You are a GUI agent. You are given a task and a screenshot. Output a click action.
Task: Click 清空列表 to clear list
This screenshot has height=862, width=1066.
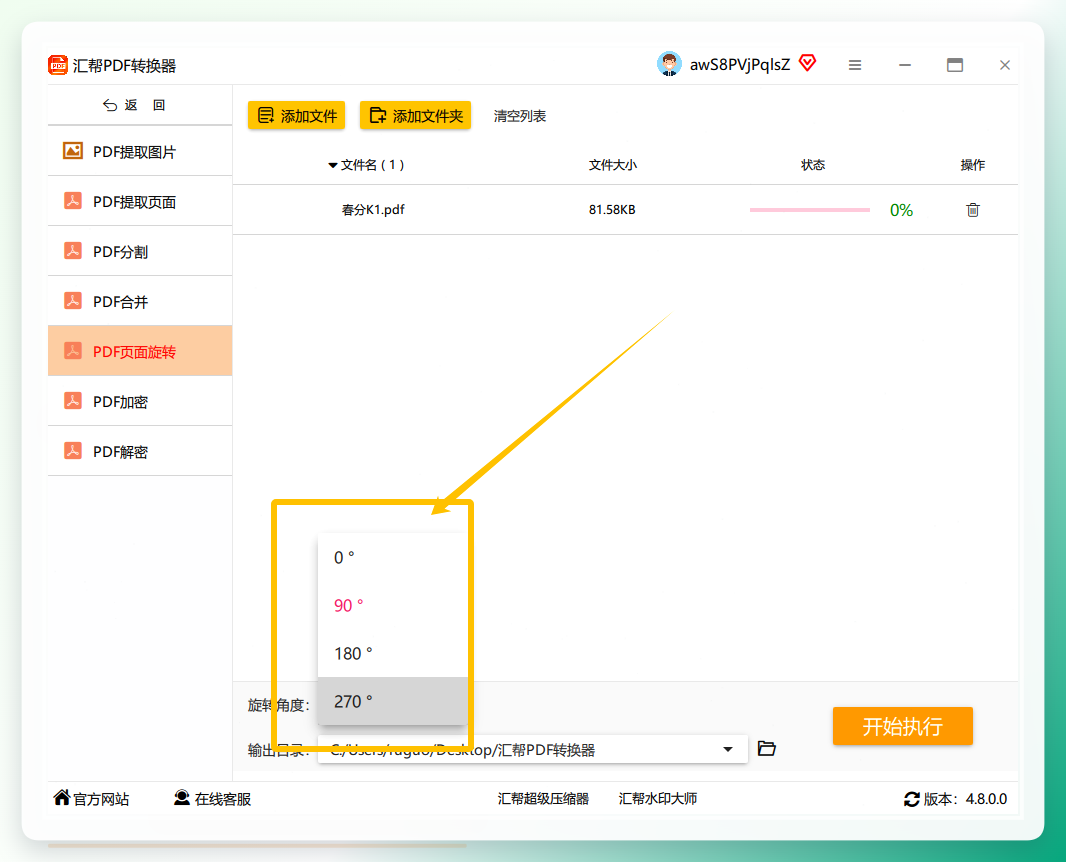point(520,116)
